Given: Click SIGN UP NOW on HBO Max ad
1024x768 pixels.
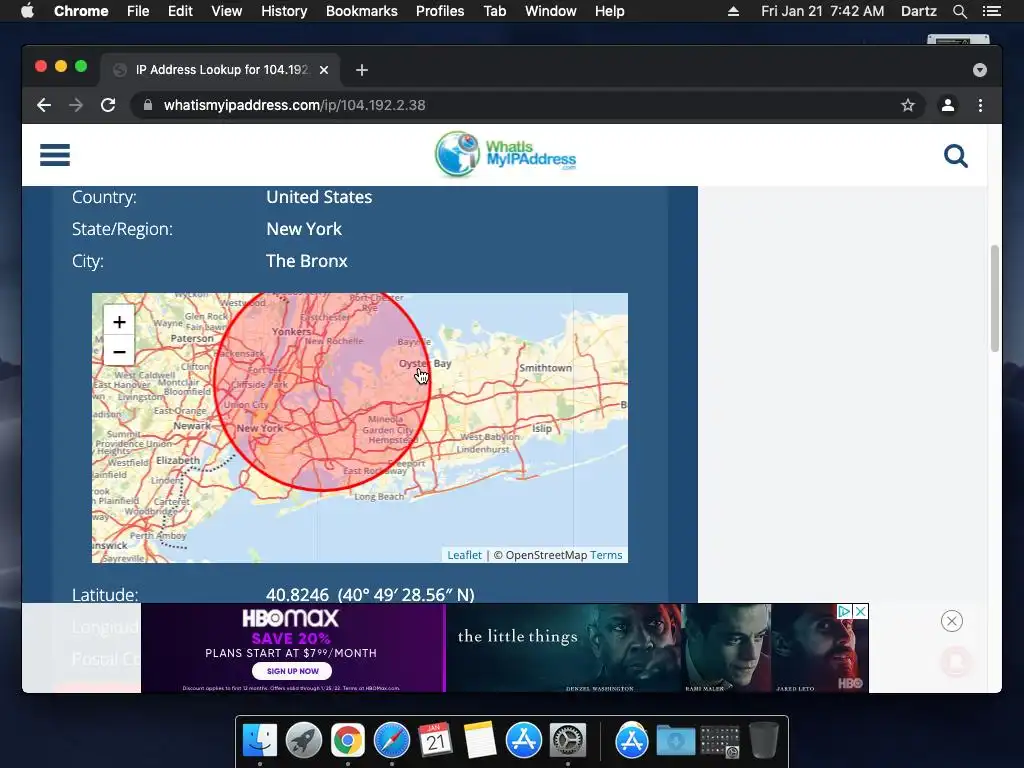Looking at the screenshot, I should tap(292, 671).
